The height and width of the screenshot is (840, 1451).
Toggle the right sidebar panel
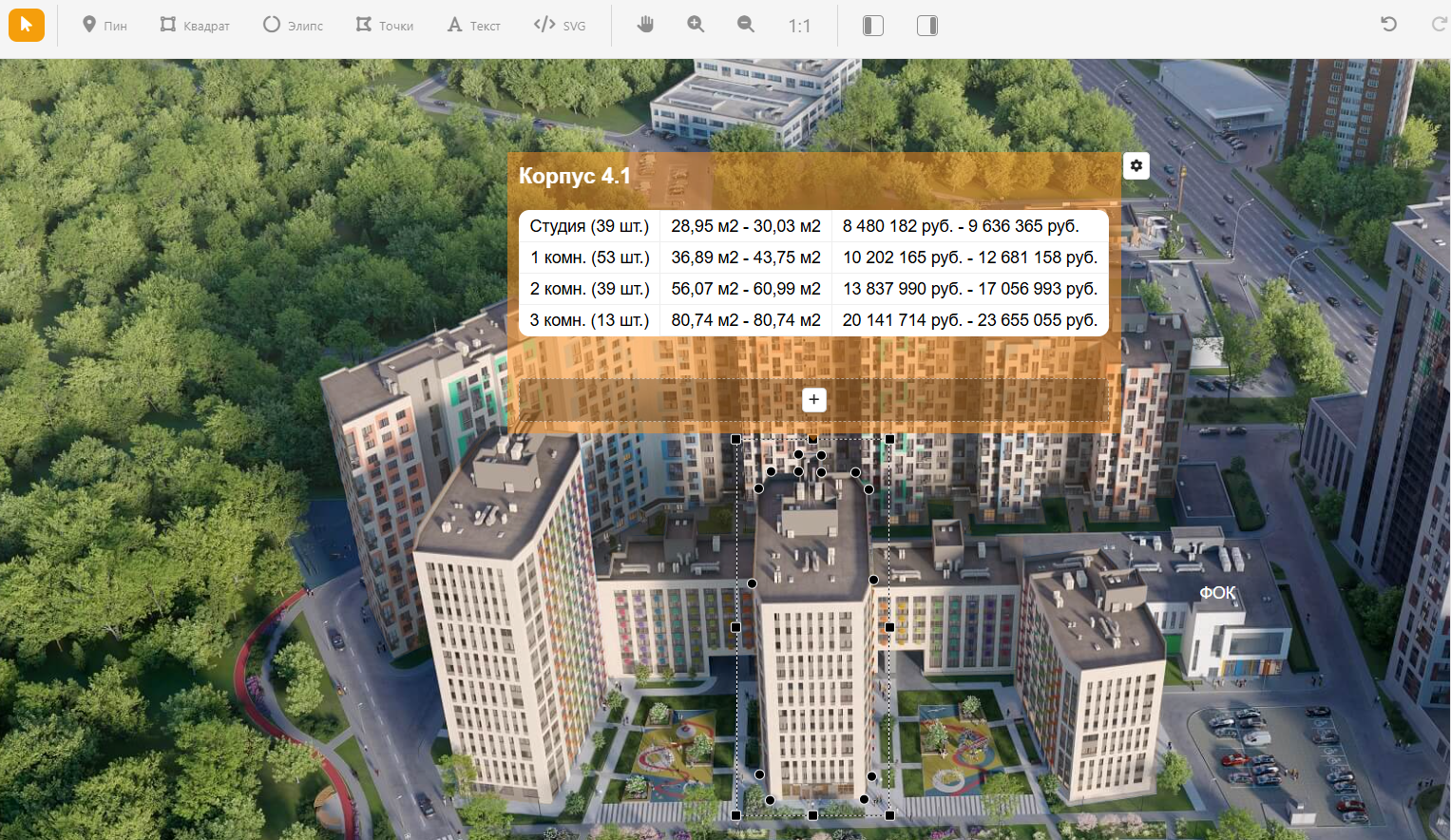(927, 26)
